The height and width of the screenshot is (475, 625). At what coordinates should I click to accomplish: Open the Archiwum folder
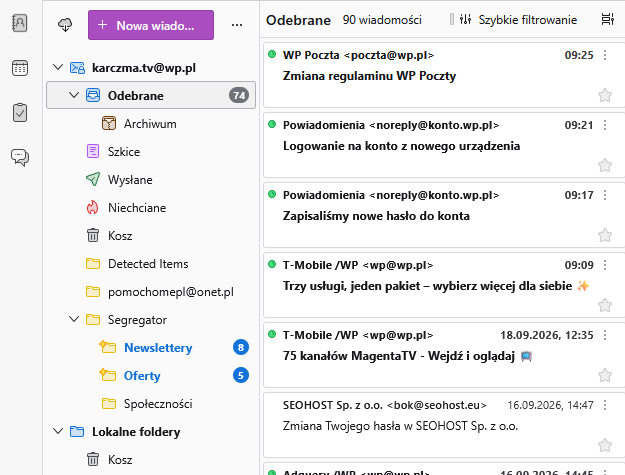pos(151,124)
